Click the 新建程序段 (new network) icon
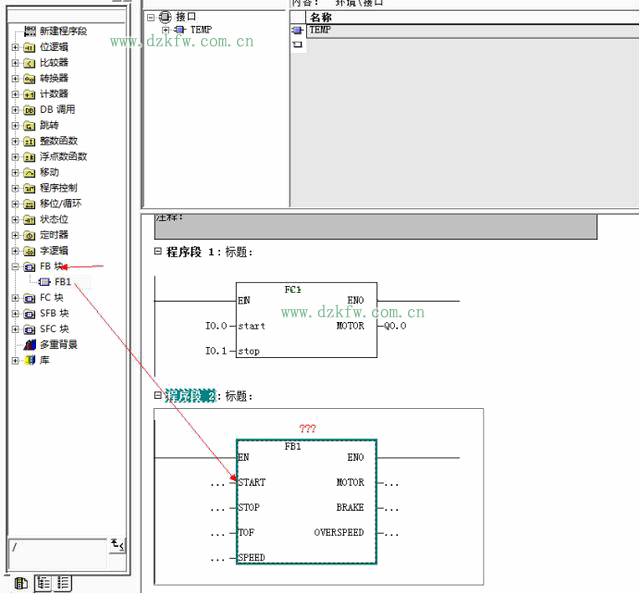The height and width of the screenshot is (594, 640). pyautogui.click(x=29, y=32)
